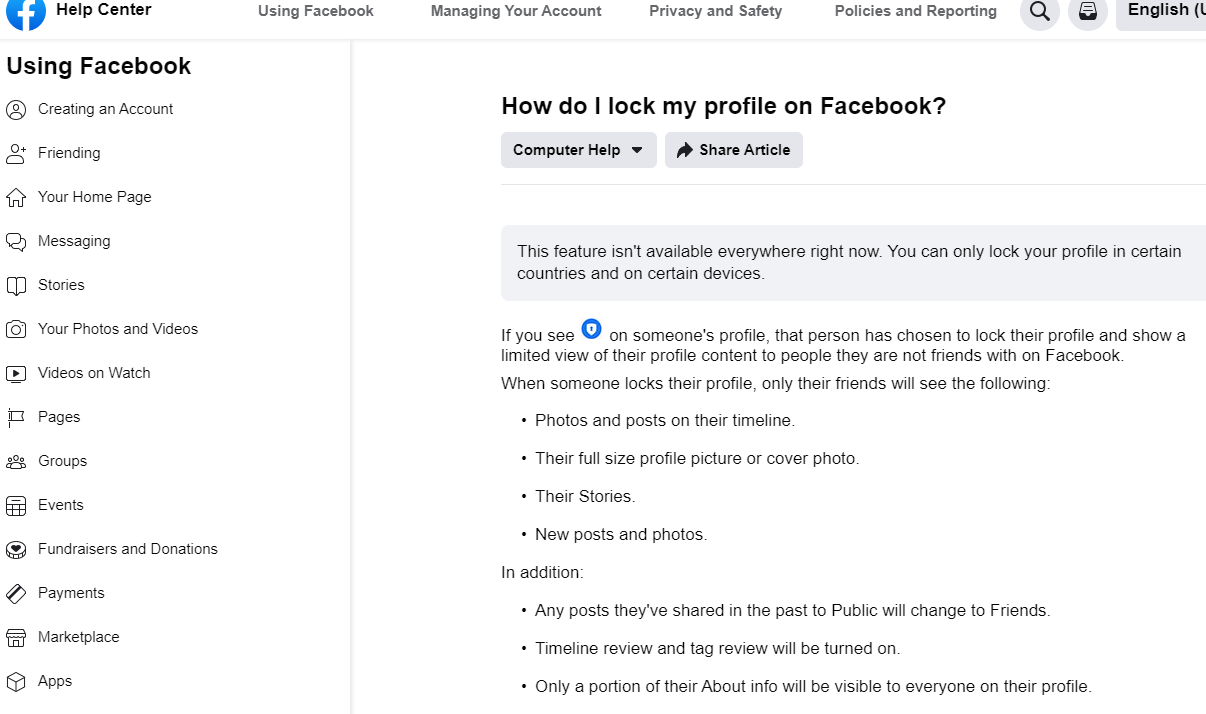
Task: Open the Managing Your Account menu
Action: click(x=516, y=11)
